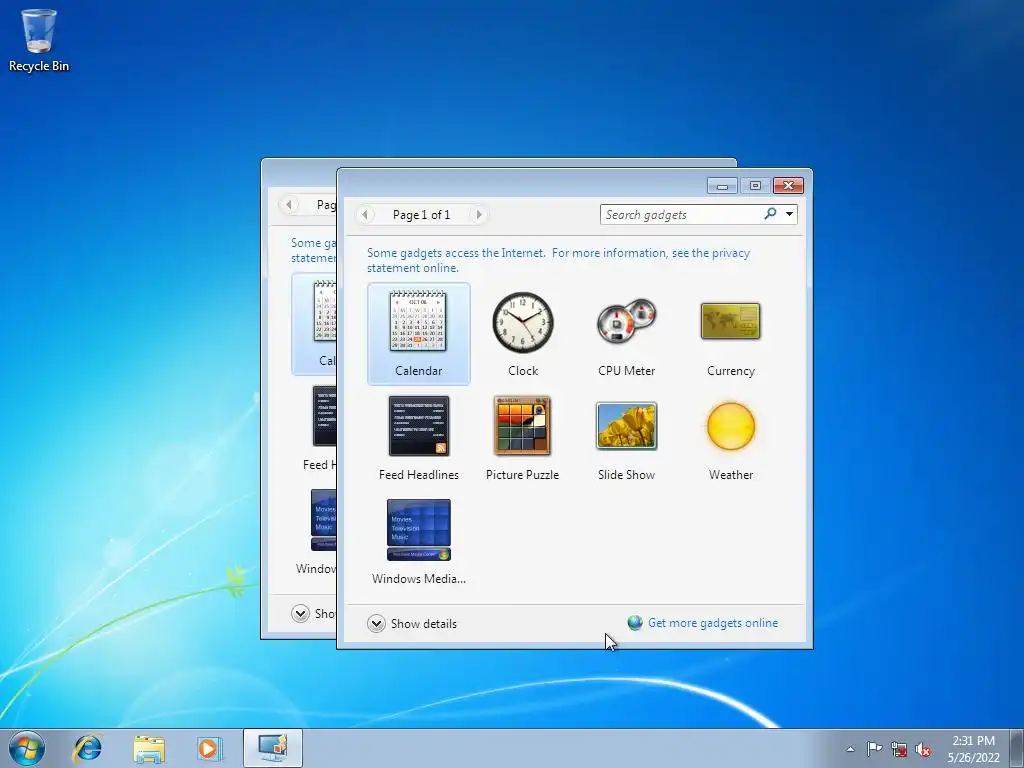The image size is (1024, 768).
Task: Close the front gadget gallery window
Action: pos(788,186)
